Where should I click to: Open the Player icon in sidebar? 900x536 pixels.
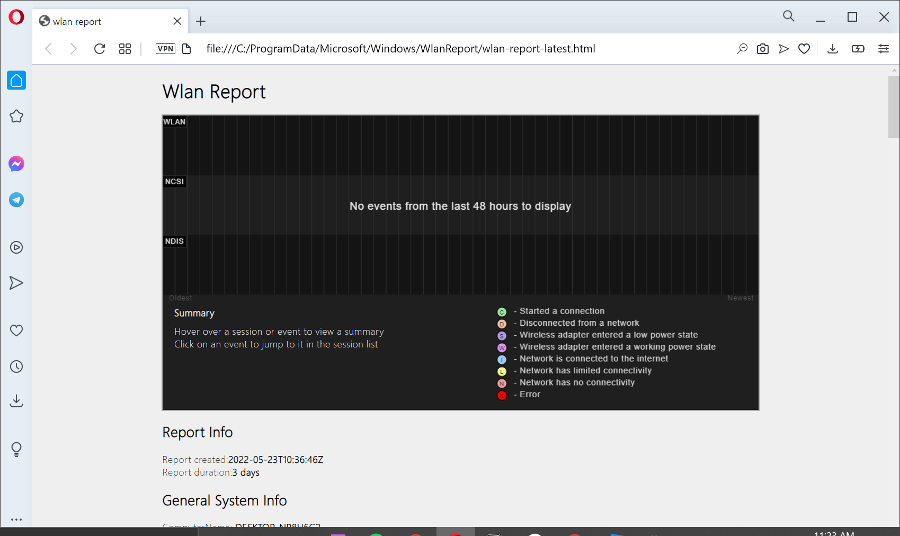click(16, 247)
